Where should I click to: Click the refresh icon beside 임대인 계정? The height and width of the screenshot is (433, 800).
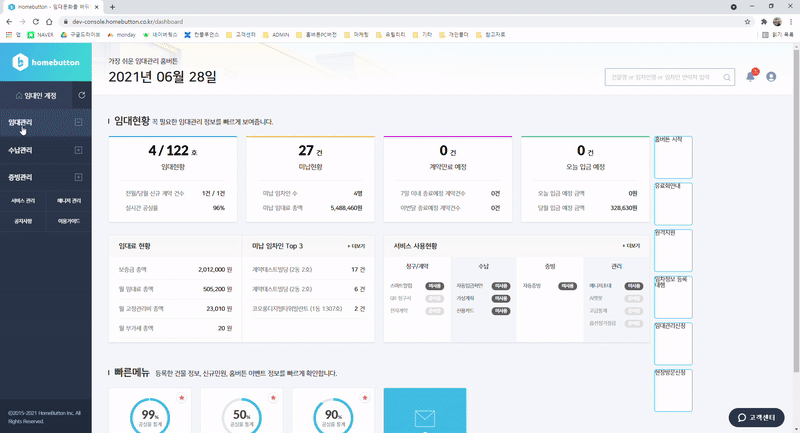pos(81,95)
